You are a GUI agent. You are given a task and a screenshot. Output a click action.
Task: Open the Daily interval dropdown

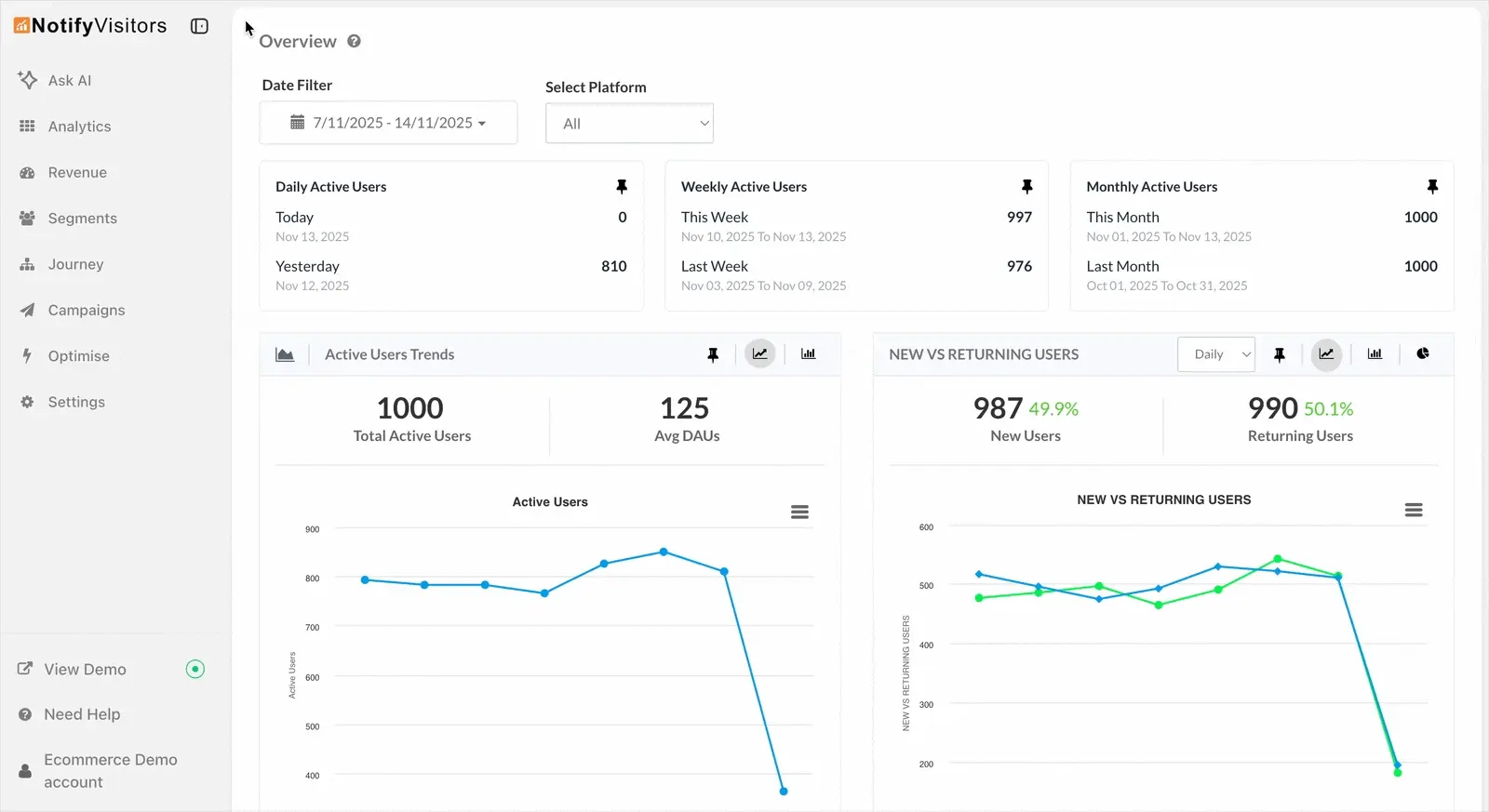[1215, 354]
